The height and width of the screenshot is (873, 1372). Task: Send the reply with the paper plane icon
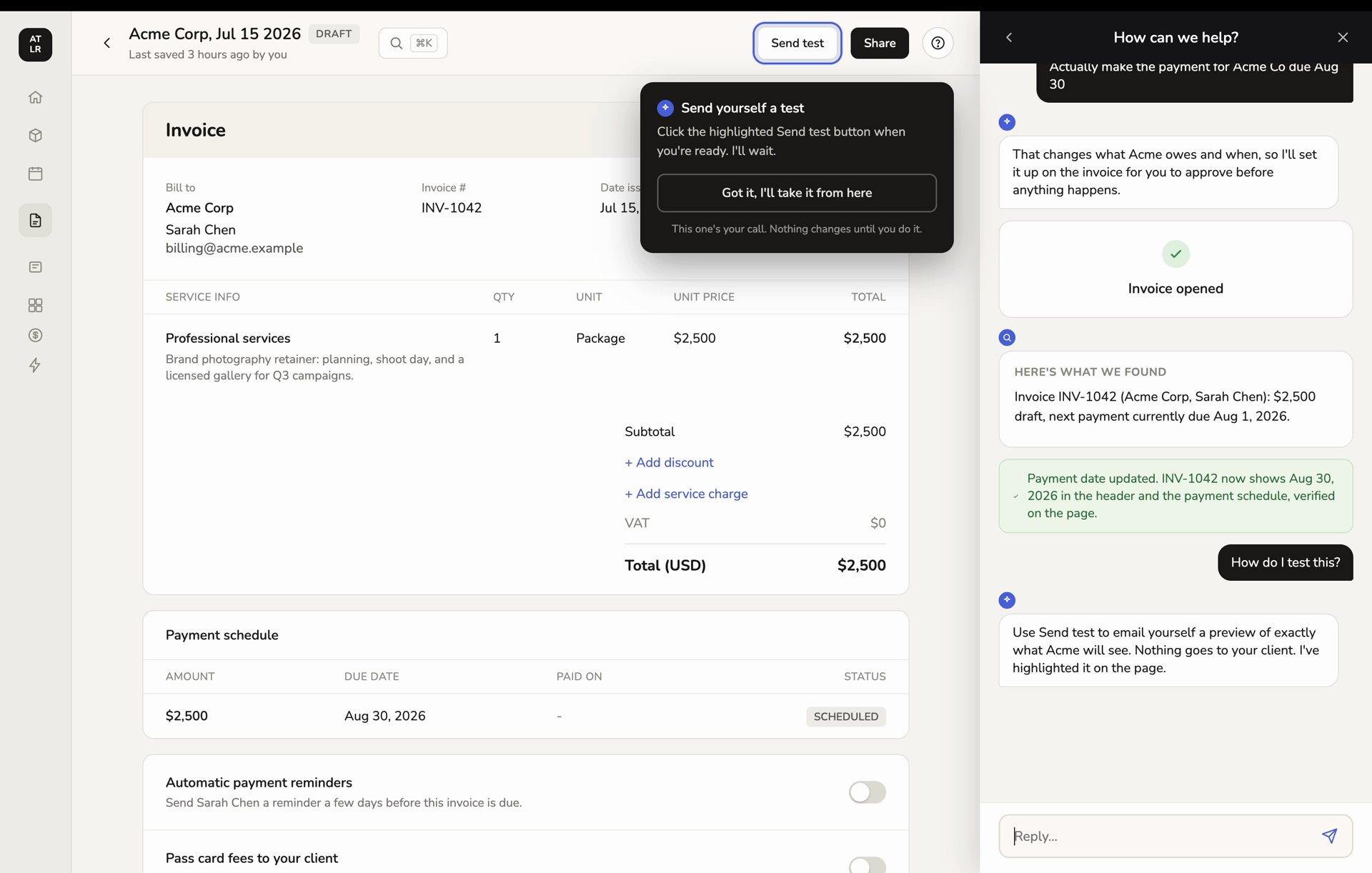[x=1329, y=836]
